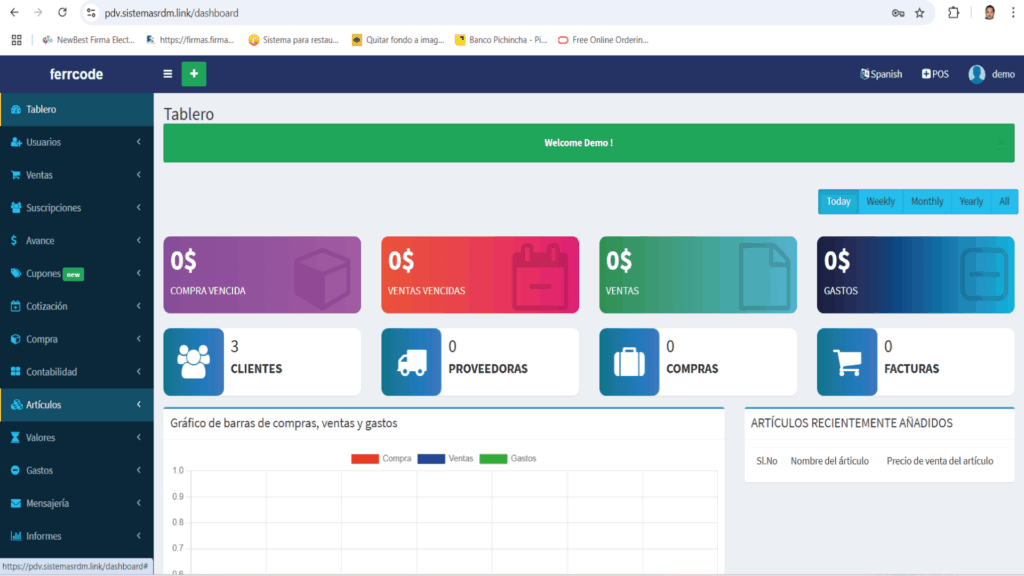Toggle Compra series in chart legend
Viewport: 1024px width, 576px height.
pyautogui.click(x=381, y=458)
